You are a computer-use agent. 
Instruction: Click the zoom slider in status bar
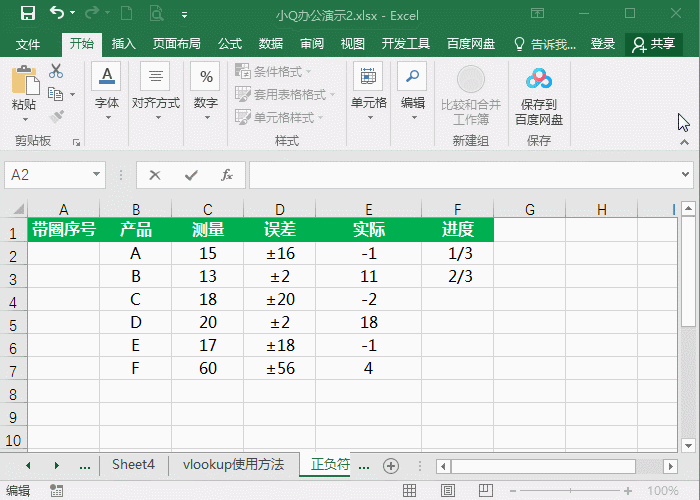pyautogui.click(x=571, y=491)
